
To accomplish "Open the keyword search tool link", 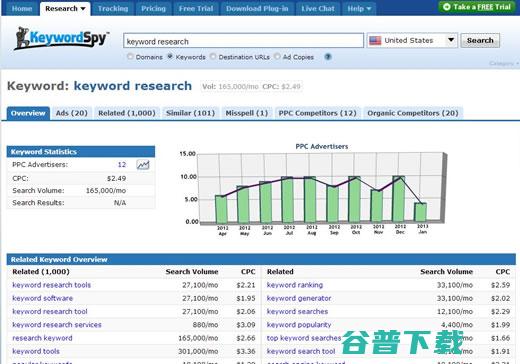I will click(x=301, y=351).
